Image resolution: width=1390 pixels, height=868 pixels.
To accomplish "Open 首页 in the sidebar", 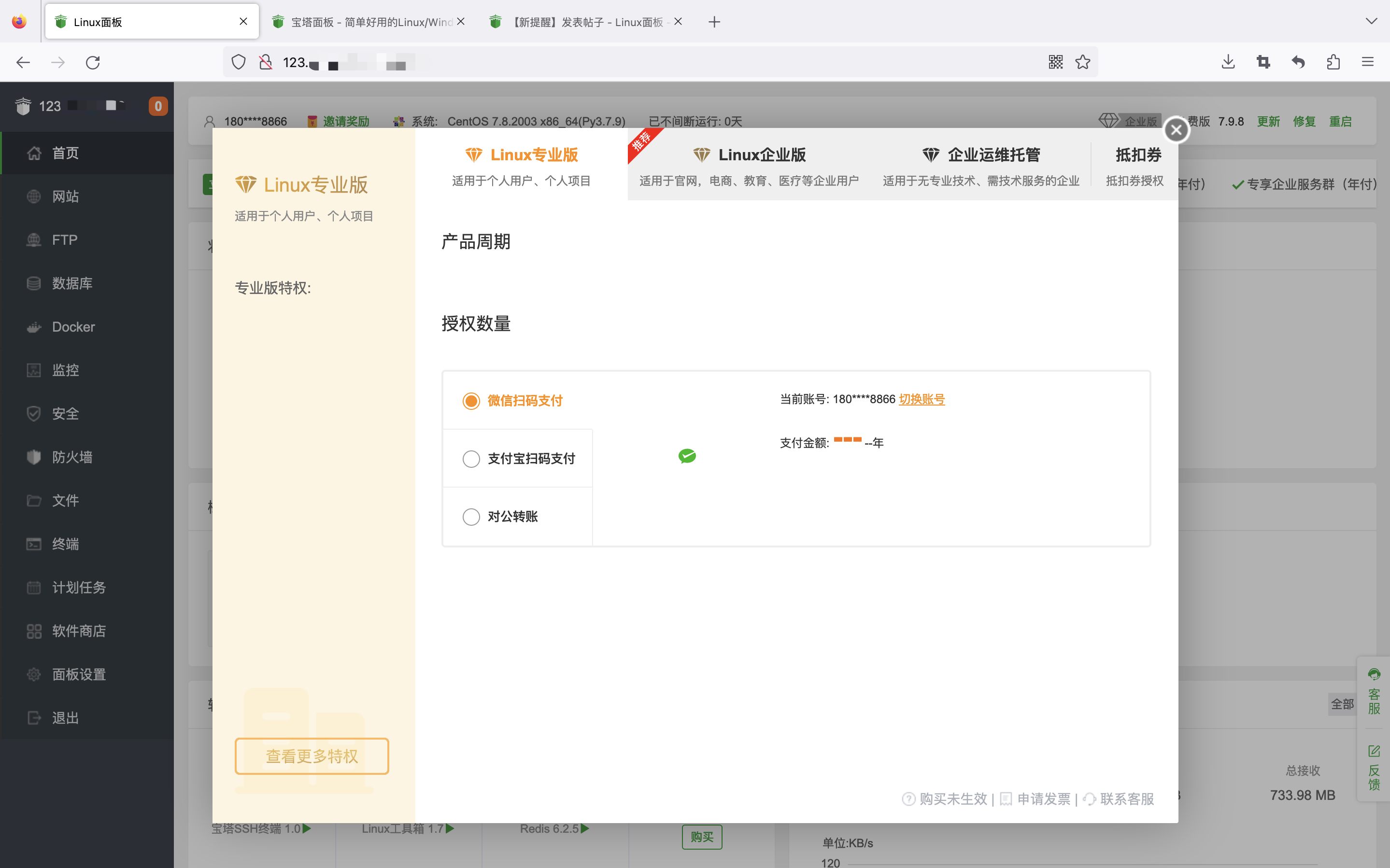I will click(x=87, y=154).
